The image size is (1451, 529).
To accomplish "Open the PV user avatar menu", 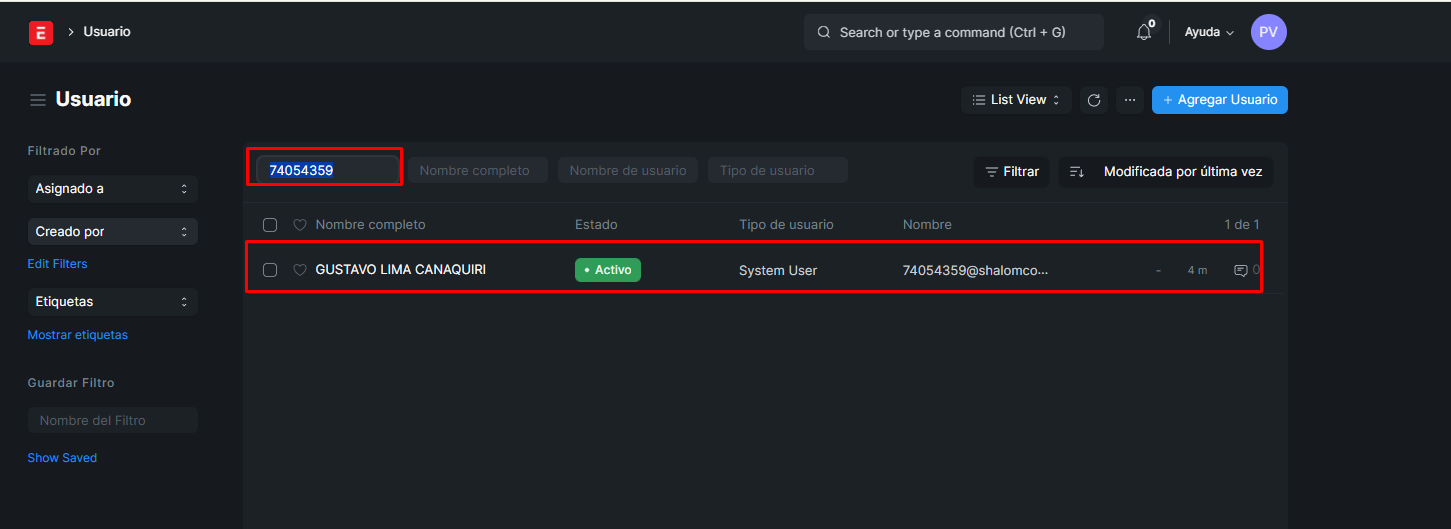I will pos(1268,32).
